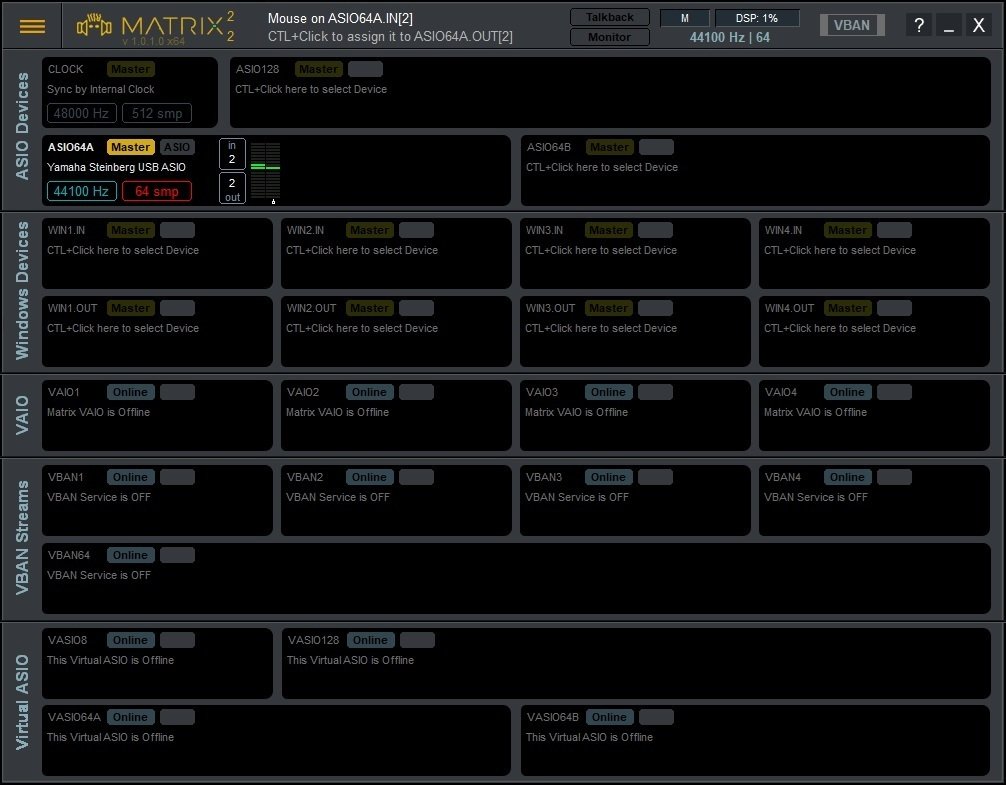
Task: Select device for ASIO64B slot
Action: [x=602, y=167]
